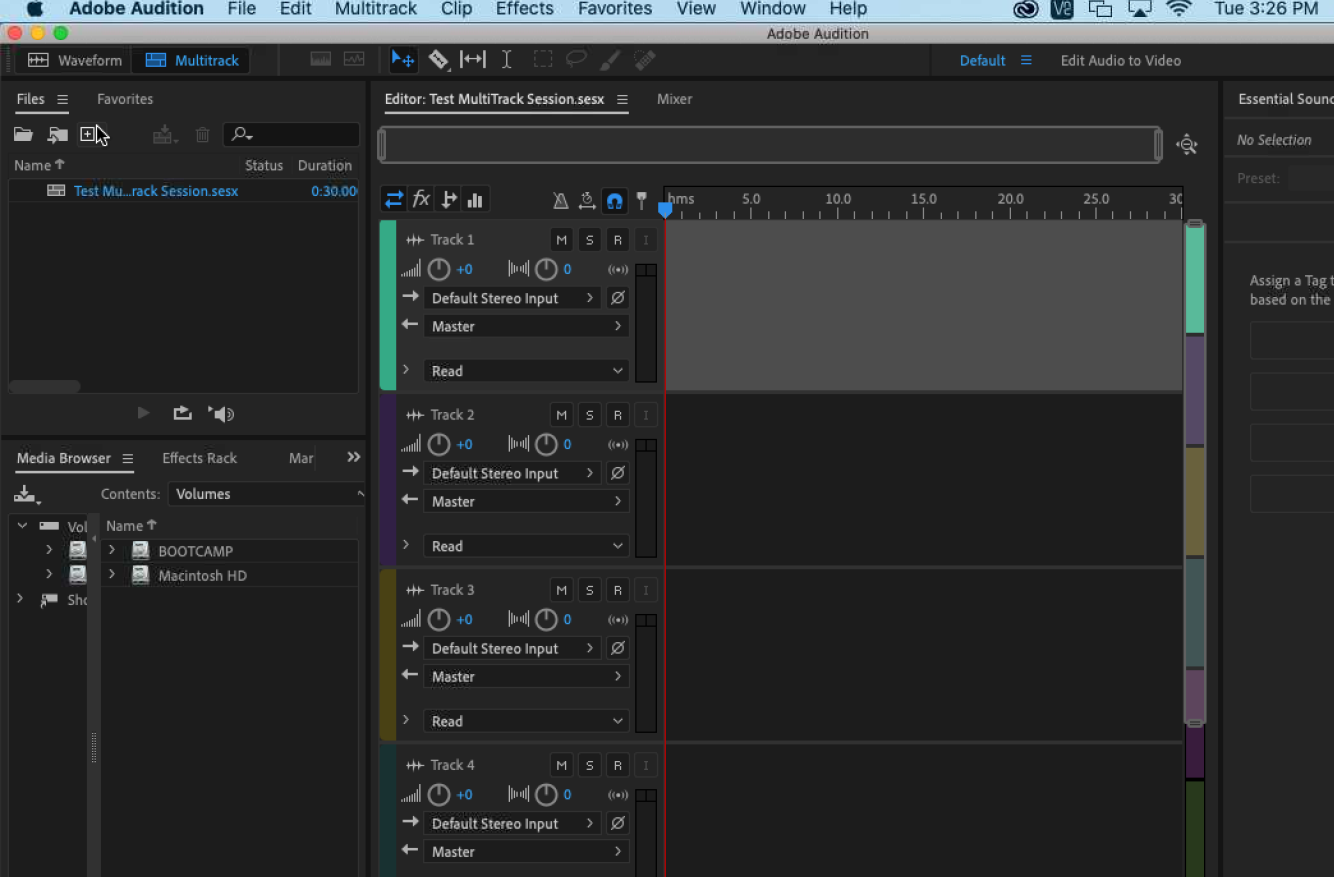Switch to the Waveform view

pyautogui.click(x=75, y=60)
